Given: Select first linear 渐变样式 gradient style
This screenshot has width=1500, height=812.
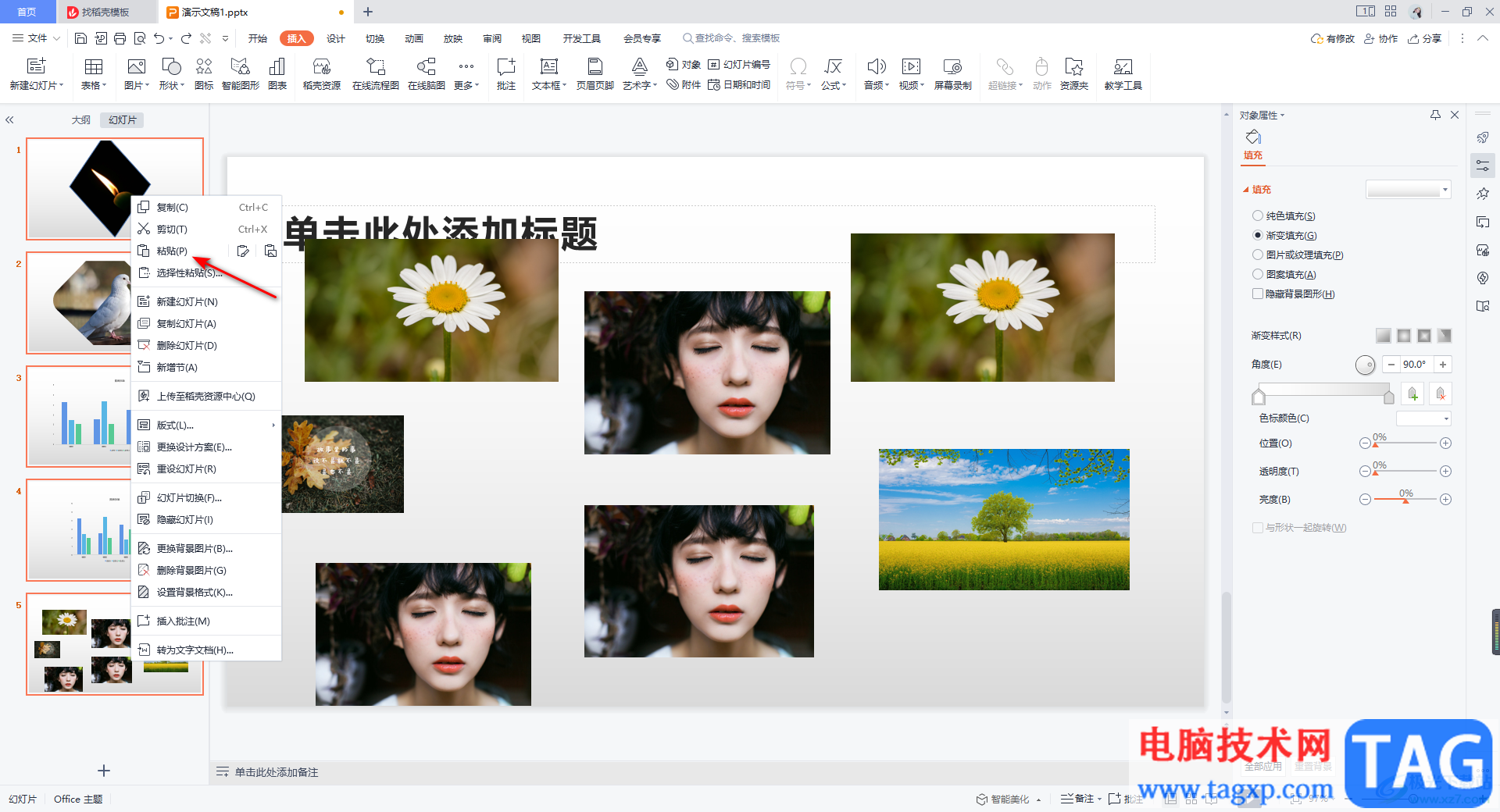Looking at the screenshot, I should click(x=1384, y=336).
